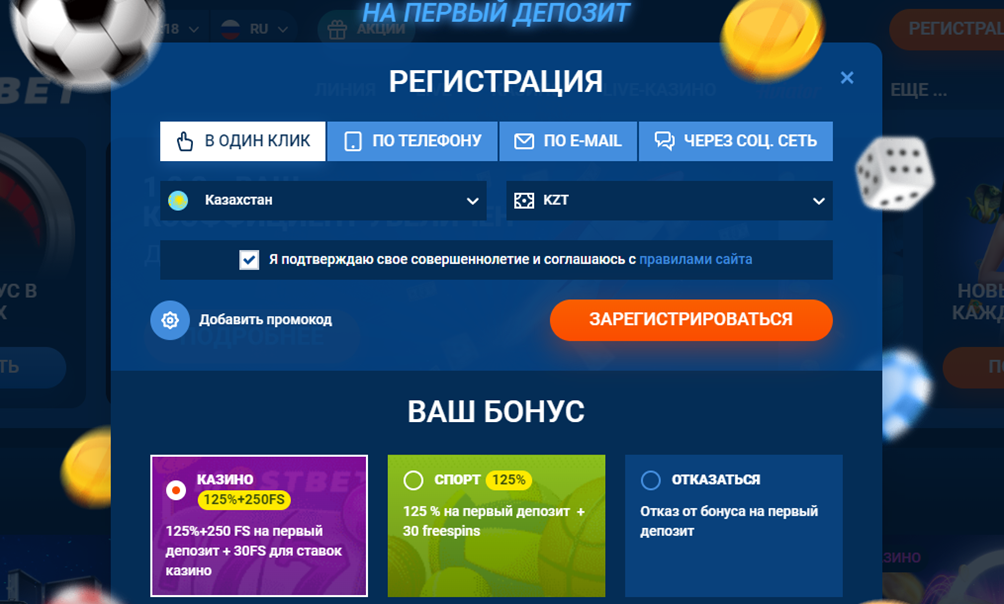Switch to the 'Через соц. сеть' tab

[x=736, y=141]
